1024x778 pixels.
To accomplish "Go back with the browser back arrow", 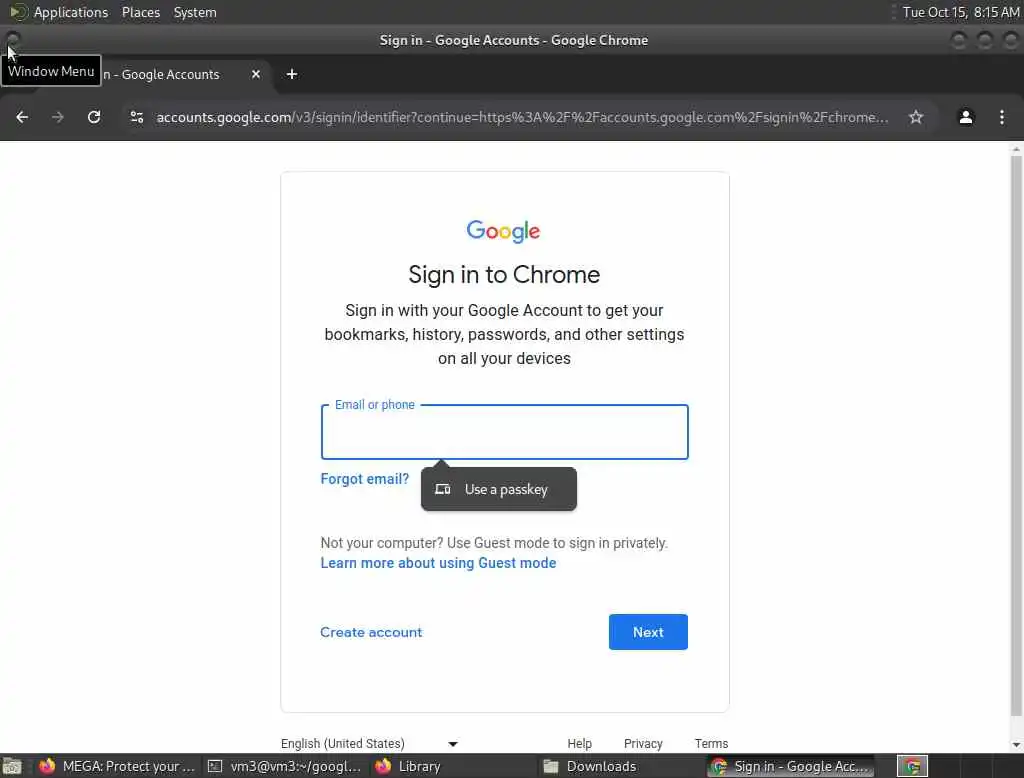I will [22, 117].
